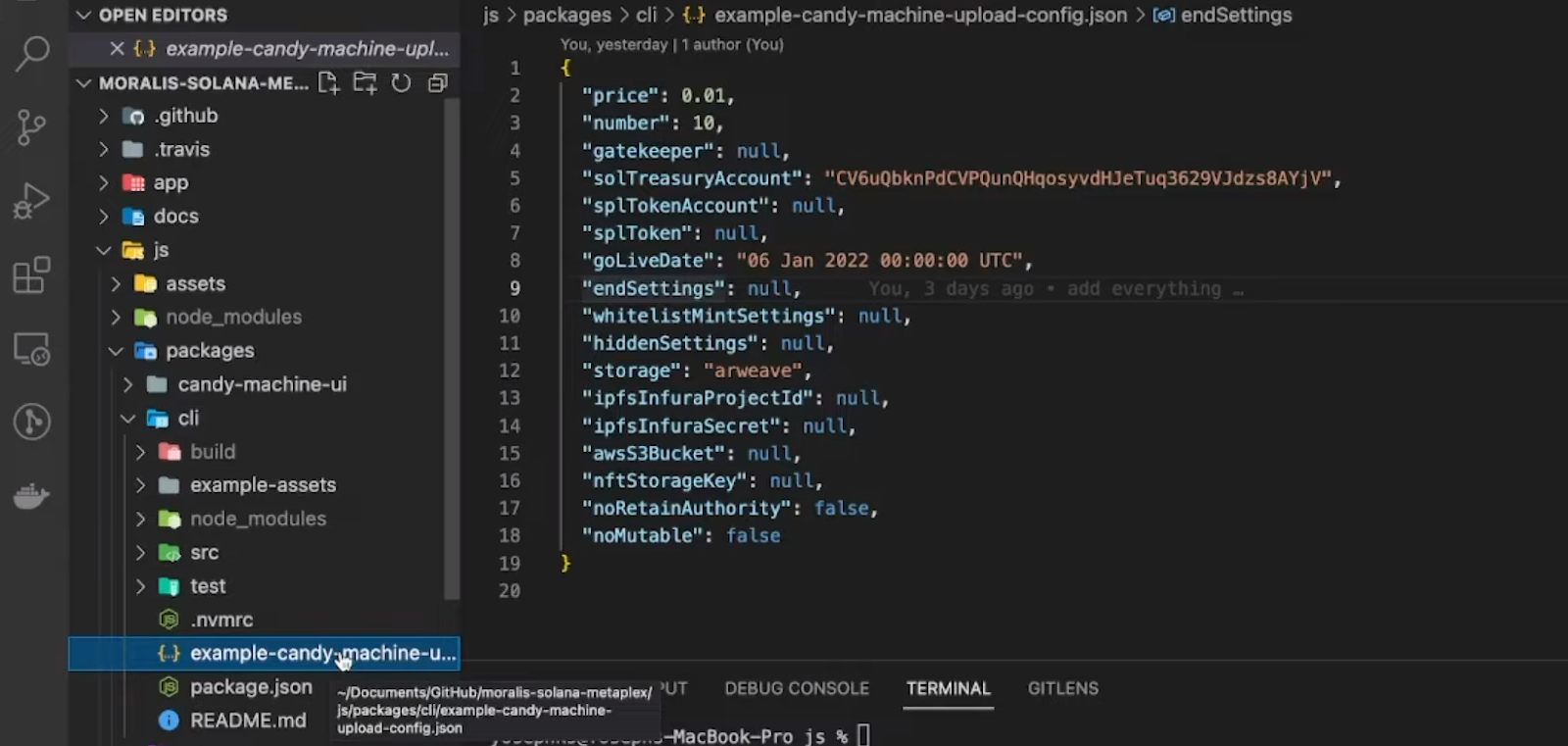Collapse the packages folder
The image size is (1568, 746).
[x=116, y=350]
